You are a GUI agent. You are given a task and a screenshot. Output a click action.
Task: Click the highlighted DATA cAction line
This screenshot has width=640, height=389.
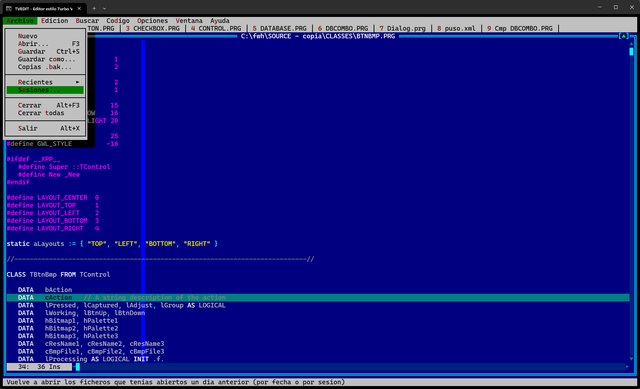tap(318, 298)
